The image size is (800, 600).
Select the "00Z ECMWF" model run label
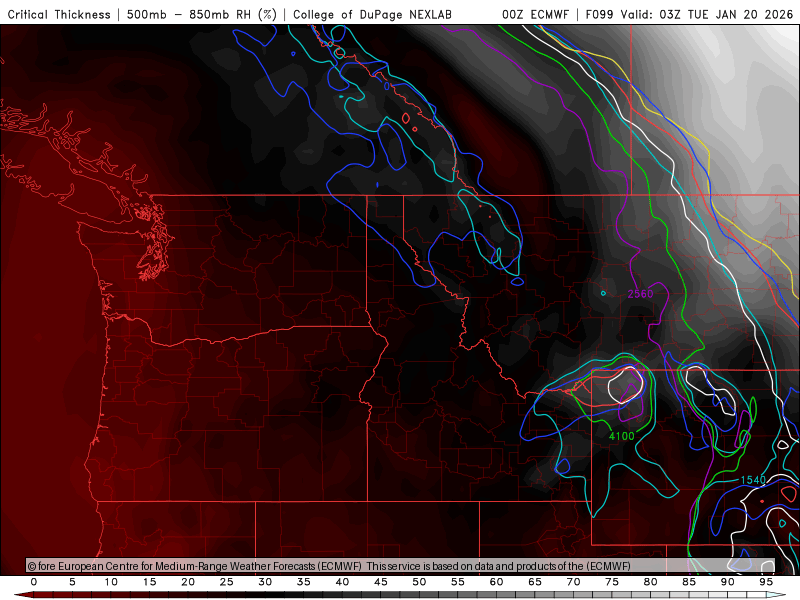click(x=535, y=14)
